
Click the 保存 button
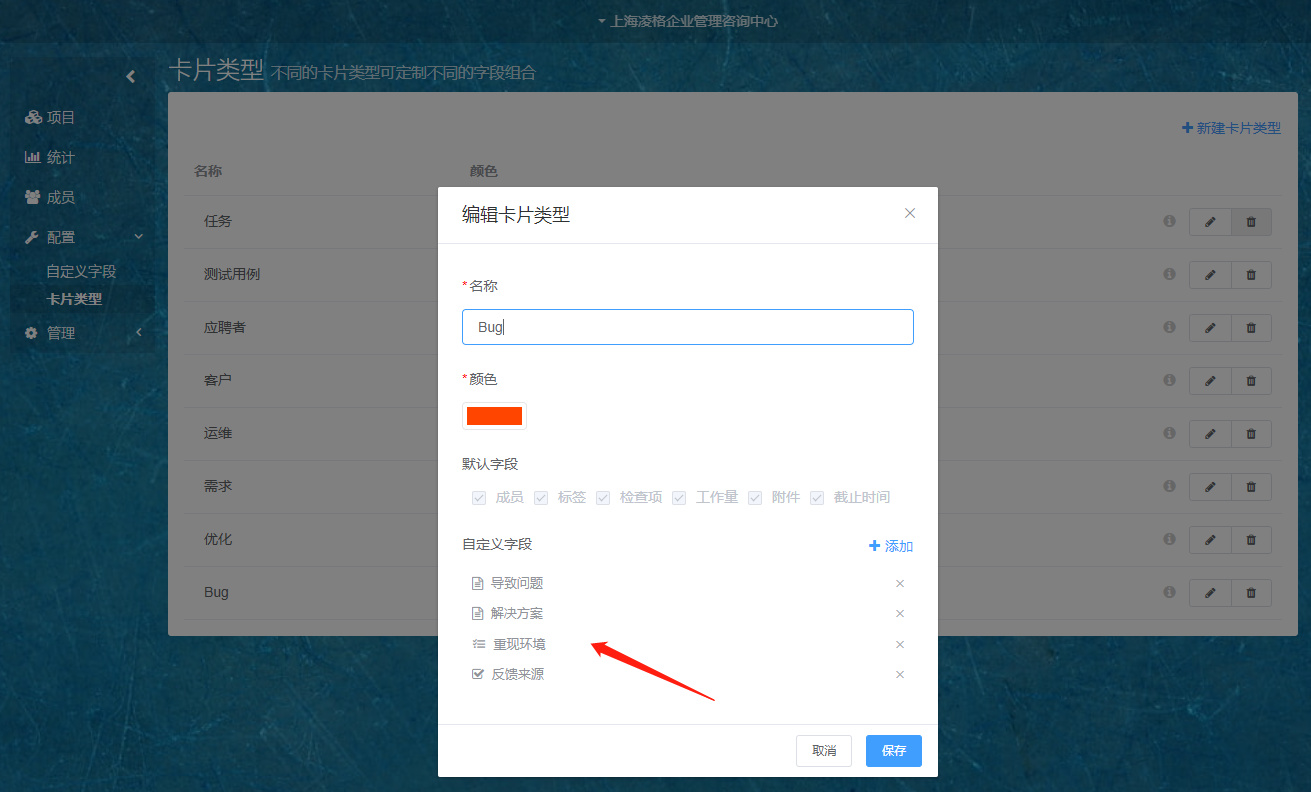[x=893, y=751]
